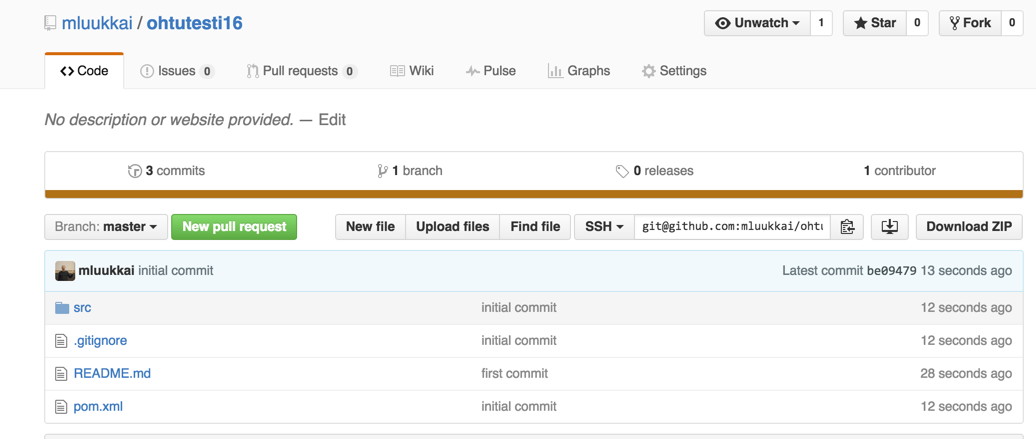The height and width of the screenshot is (439, 1036).
Task: Open the pom.xml file
Action: 98,407
